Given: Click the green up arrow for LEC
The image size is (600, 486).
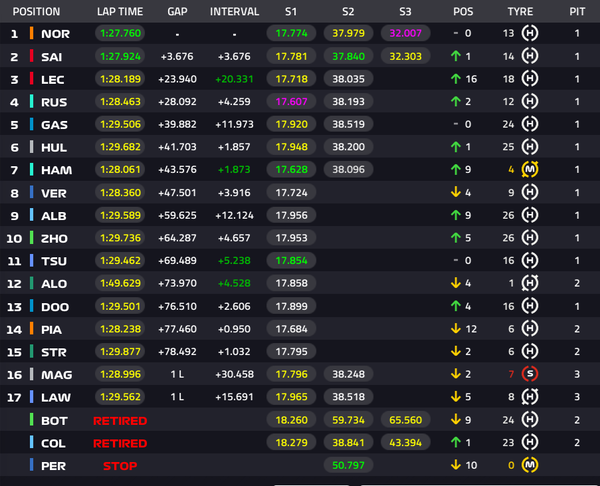Looking at the screenshot, I should (455, 79).
